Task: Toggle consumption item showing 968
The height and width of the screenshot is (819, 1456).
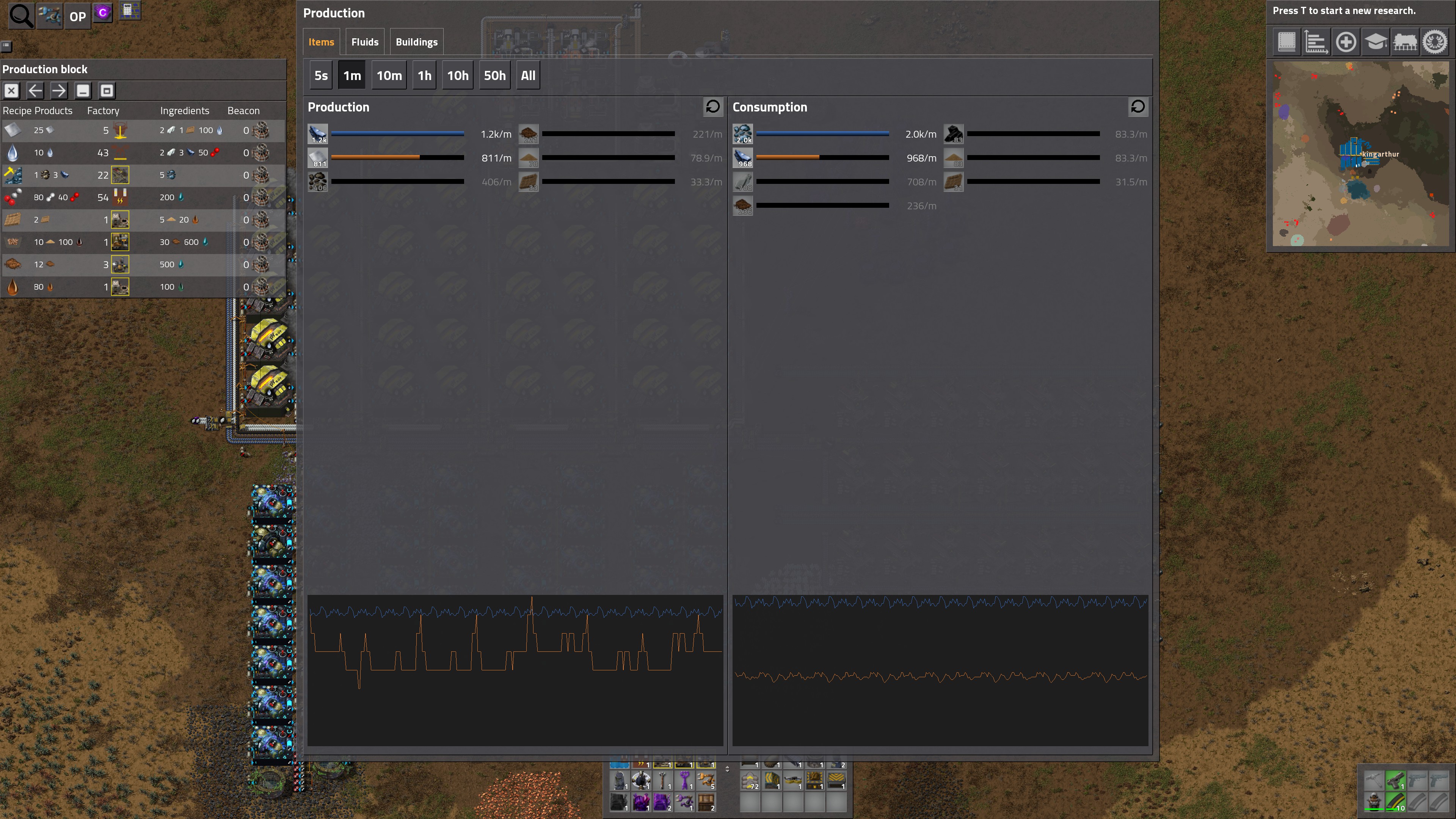Action: [x=743, y=158]
